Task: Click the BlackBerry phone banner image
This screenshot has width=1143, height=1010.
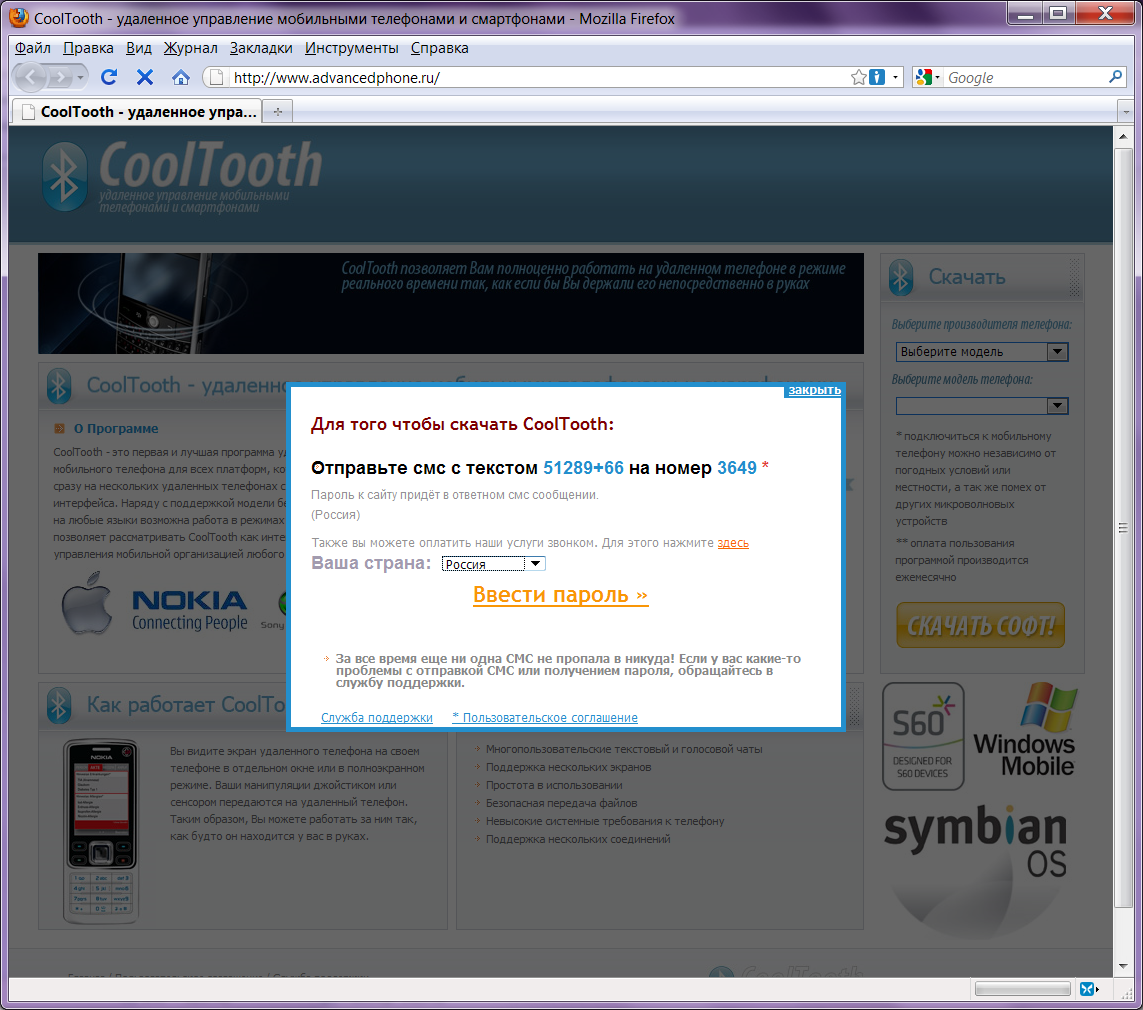Action: click(450, 303)
